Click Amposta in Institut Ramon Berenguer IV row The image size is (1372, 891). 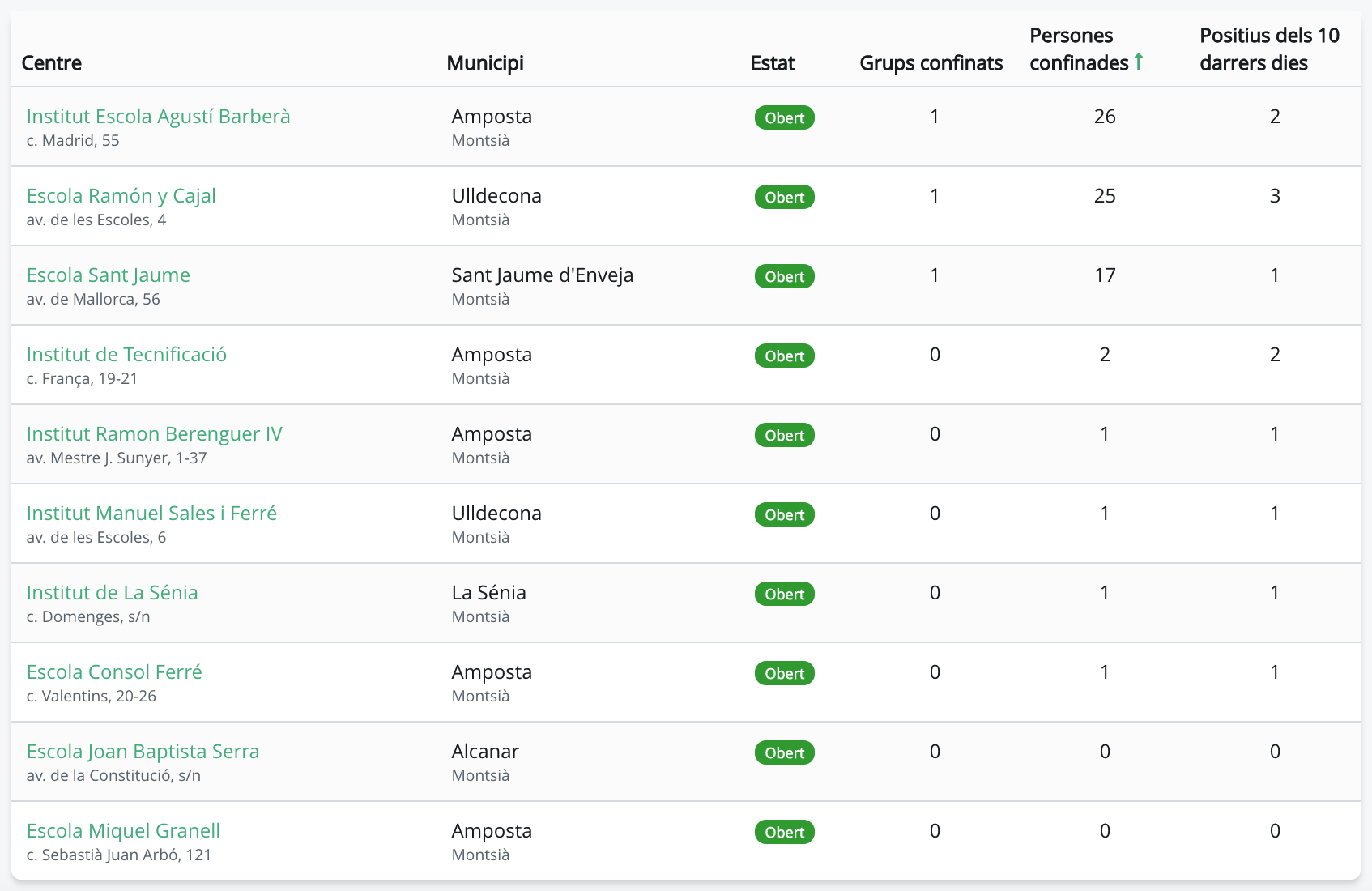(x=492, y=434)
